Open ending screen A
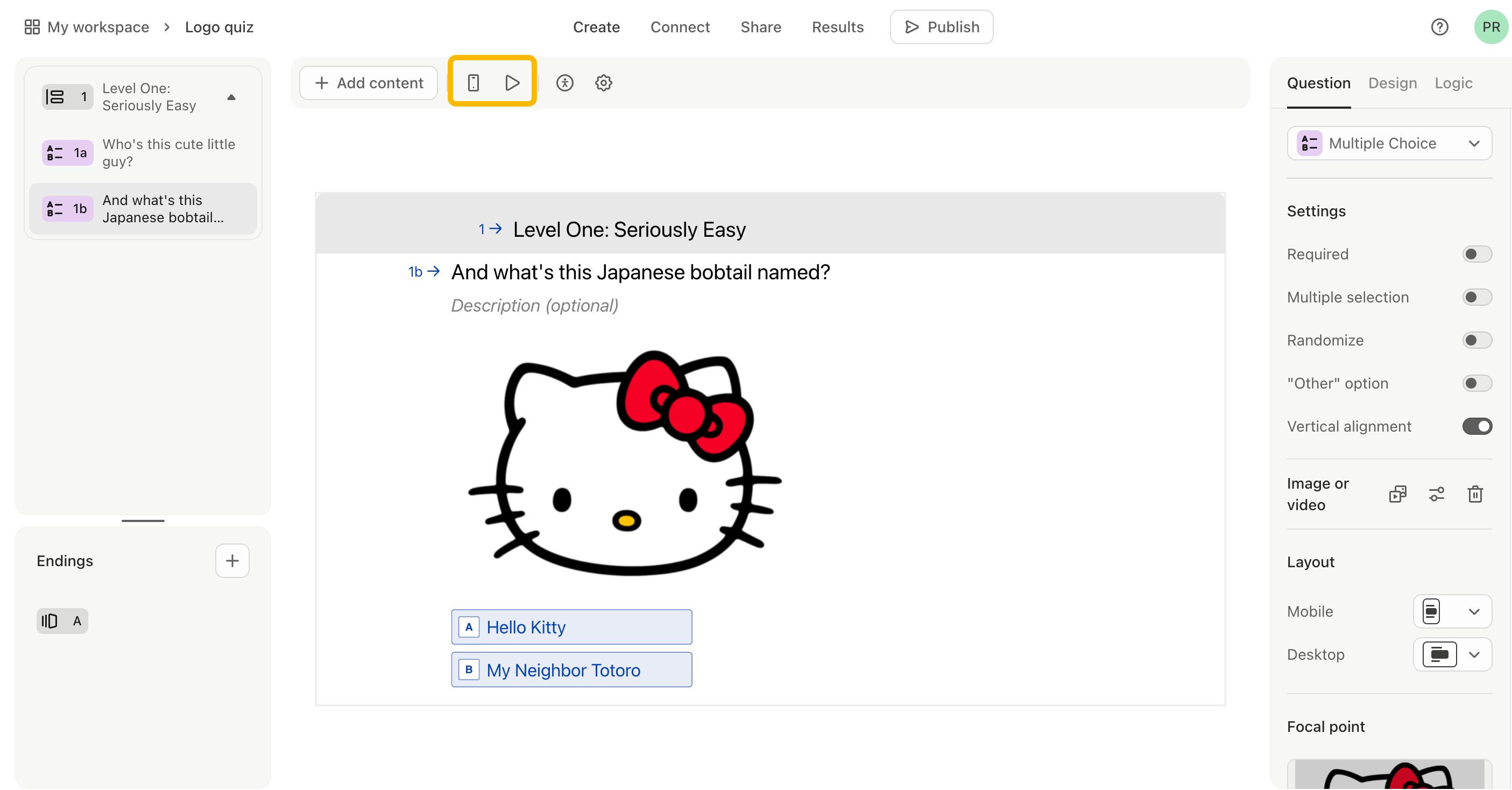Screen dimensions: 1512x790 coord(62,621)
